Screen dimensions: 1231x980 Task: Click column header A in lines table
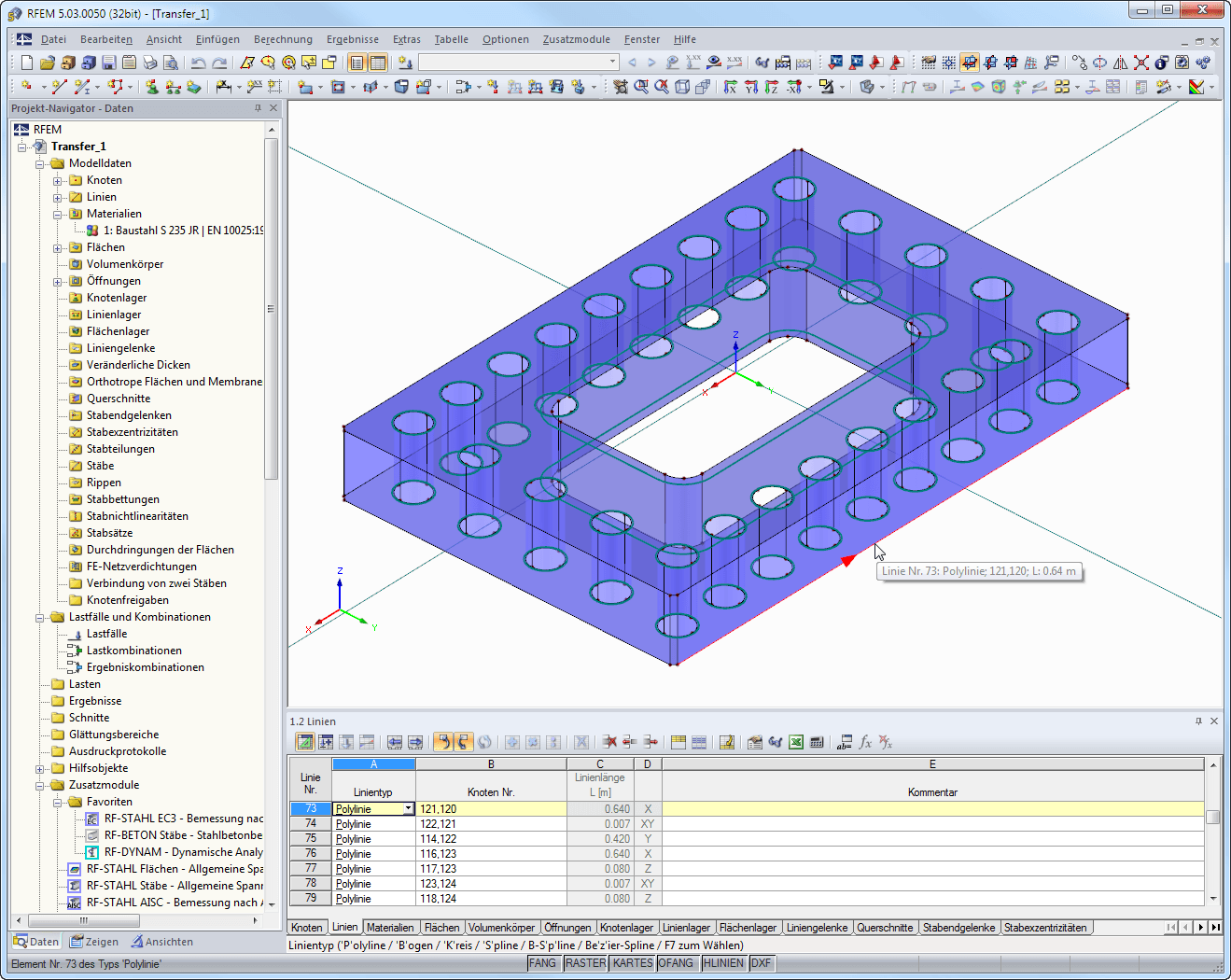tap(373, 764)
